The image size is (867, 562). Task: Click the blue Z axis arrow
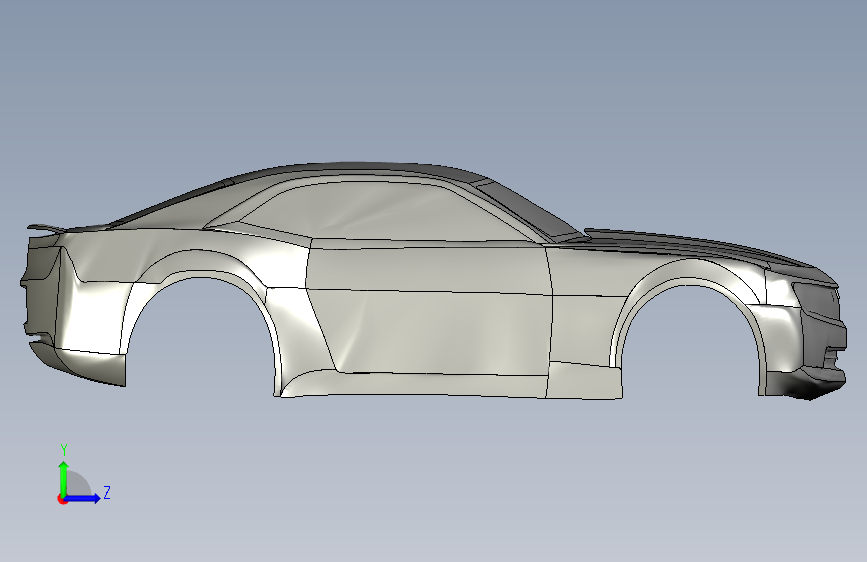pyautogui.click(x=83, y=498)
